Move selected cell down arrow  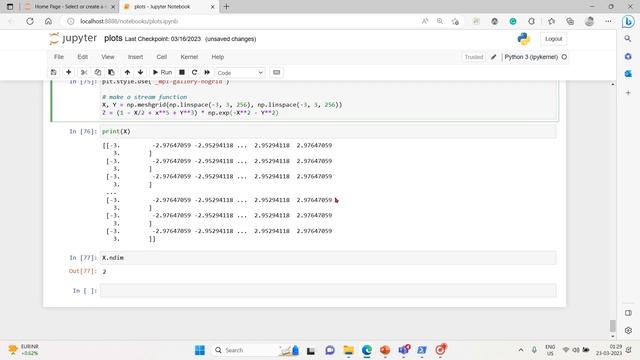140,72
